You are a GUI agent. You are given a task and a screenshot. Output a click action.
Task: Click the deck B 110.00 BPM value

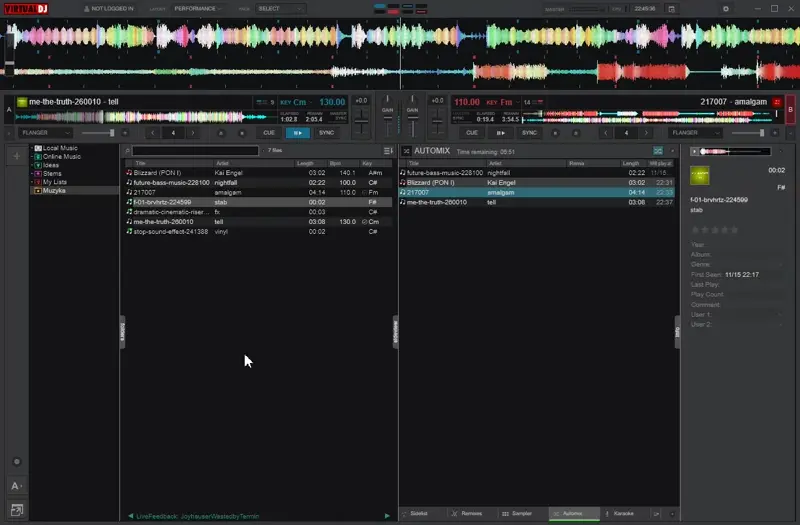[x=467, y=102]
